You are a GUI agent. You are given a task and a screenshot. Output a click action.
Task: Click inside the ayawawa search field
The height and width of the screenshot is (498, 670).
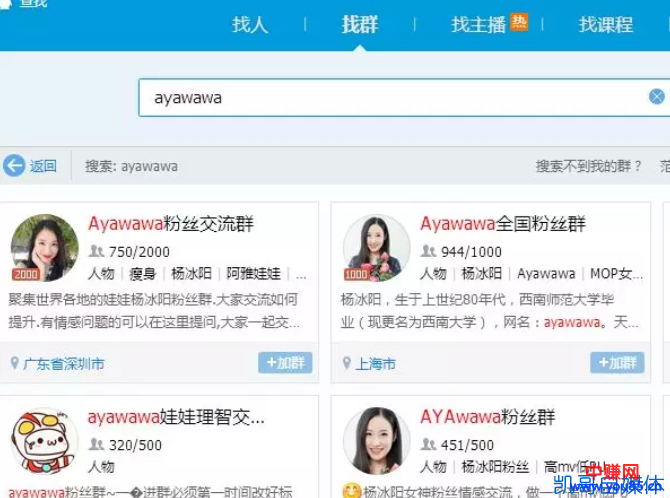(x=390, y=98)
